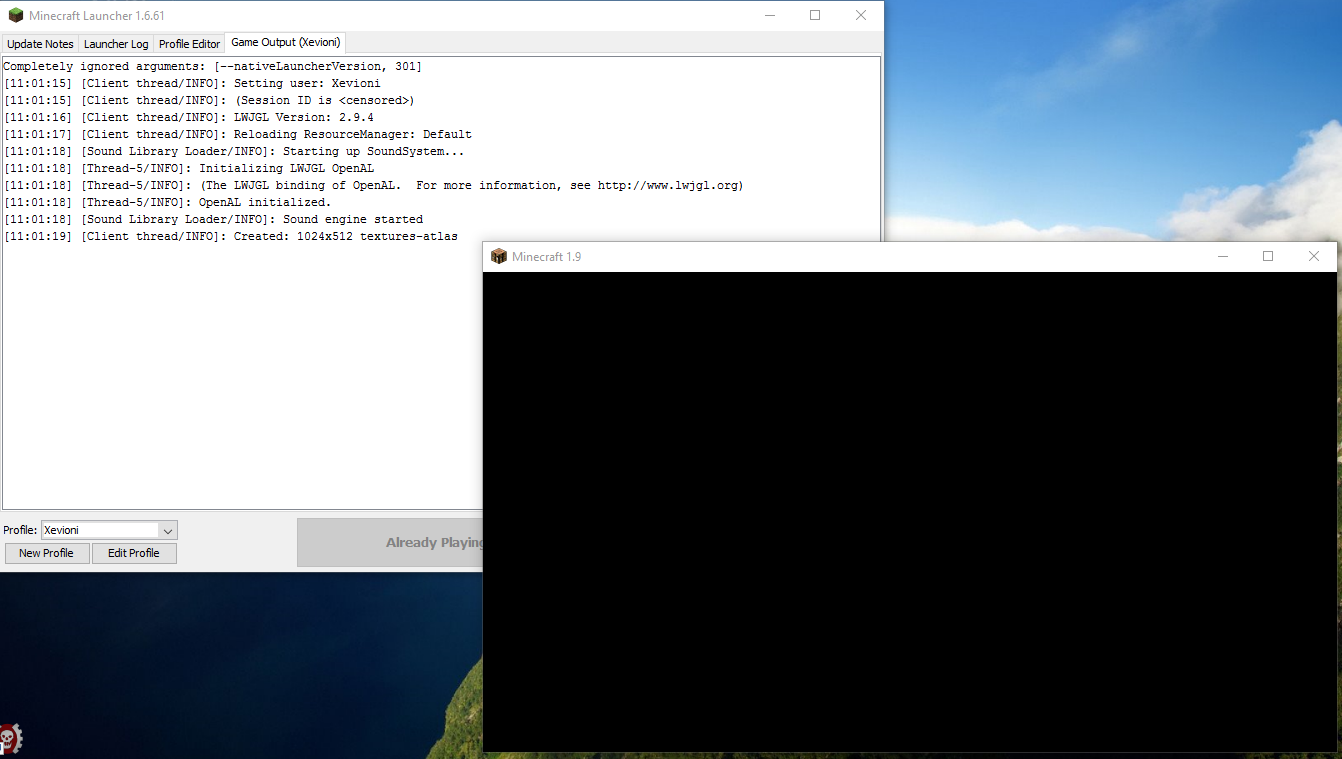Click the 'LWJGL Version: 2.9.4' log line
This screenshot has height=759, width=1342.
188,117
